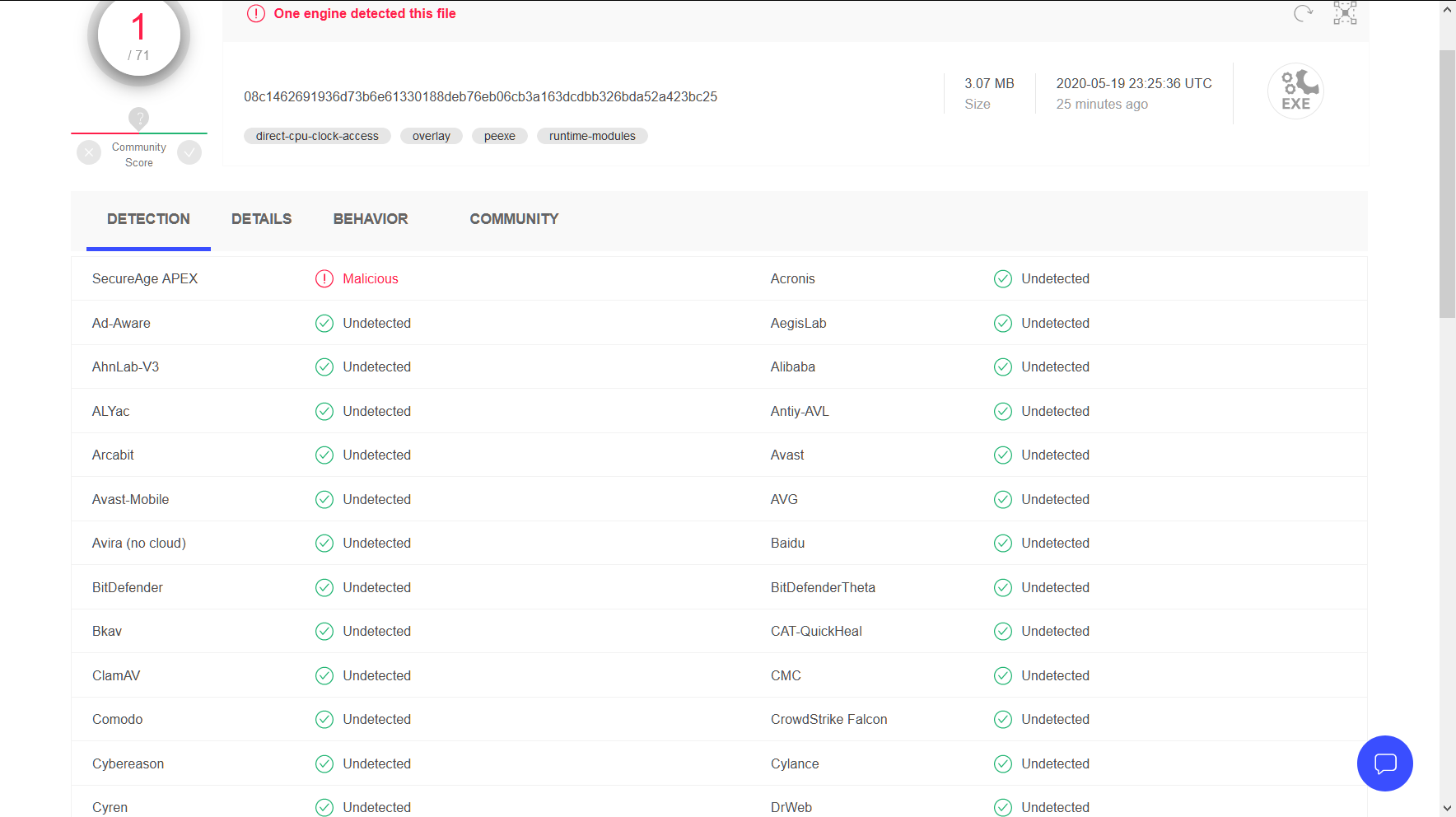Viewport: 1456px width, 817px height.
Task: Click the red Malicious alert icon
Action: (324, 279)
